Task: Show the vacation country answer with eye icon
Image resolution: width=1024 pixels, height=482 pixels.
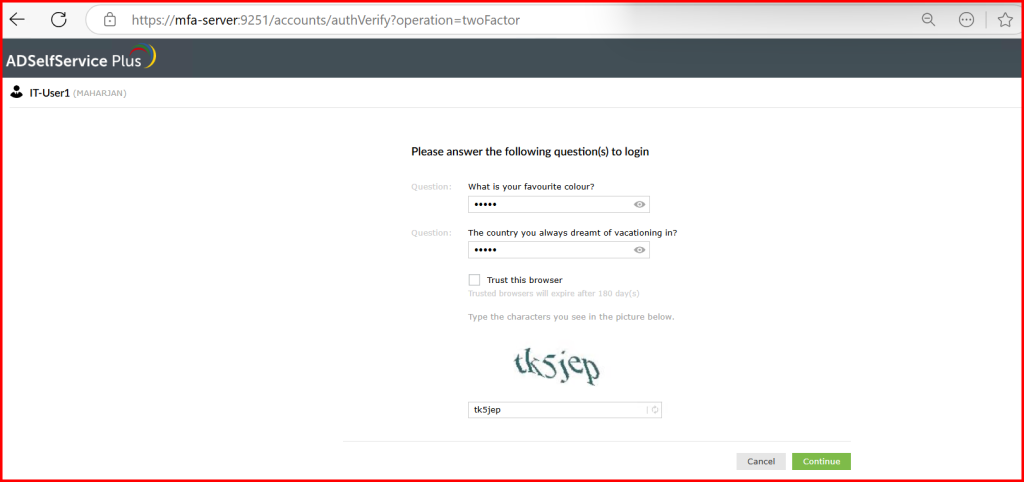Action: (639, 249)
